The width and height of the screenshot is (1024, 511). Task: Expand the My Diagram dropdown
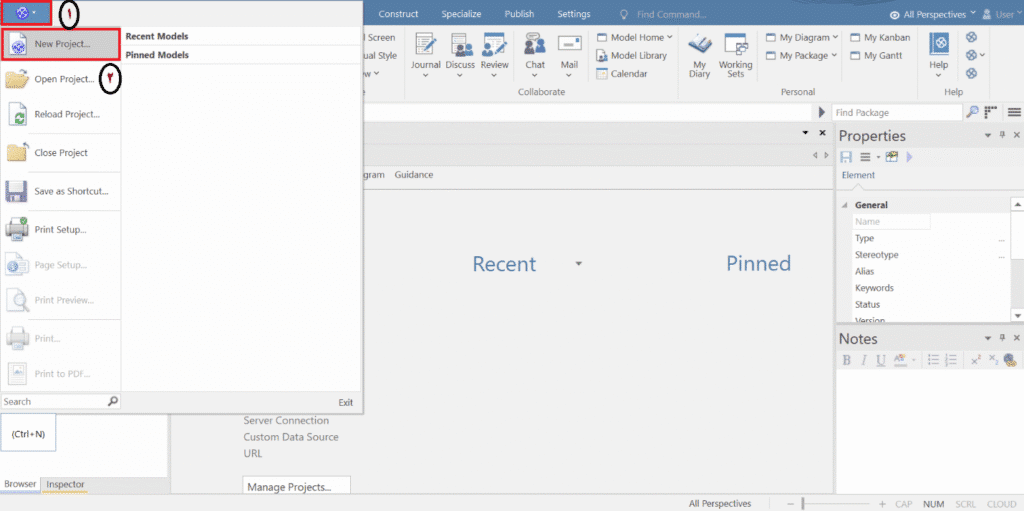(801, 37)
